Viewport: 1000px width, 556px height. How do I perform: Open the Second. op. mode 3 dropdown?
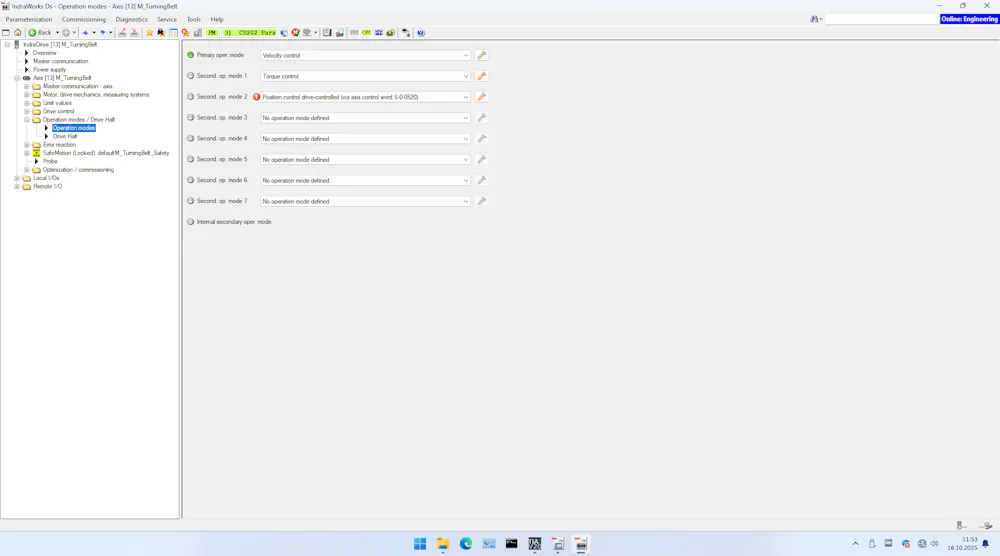365,118
